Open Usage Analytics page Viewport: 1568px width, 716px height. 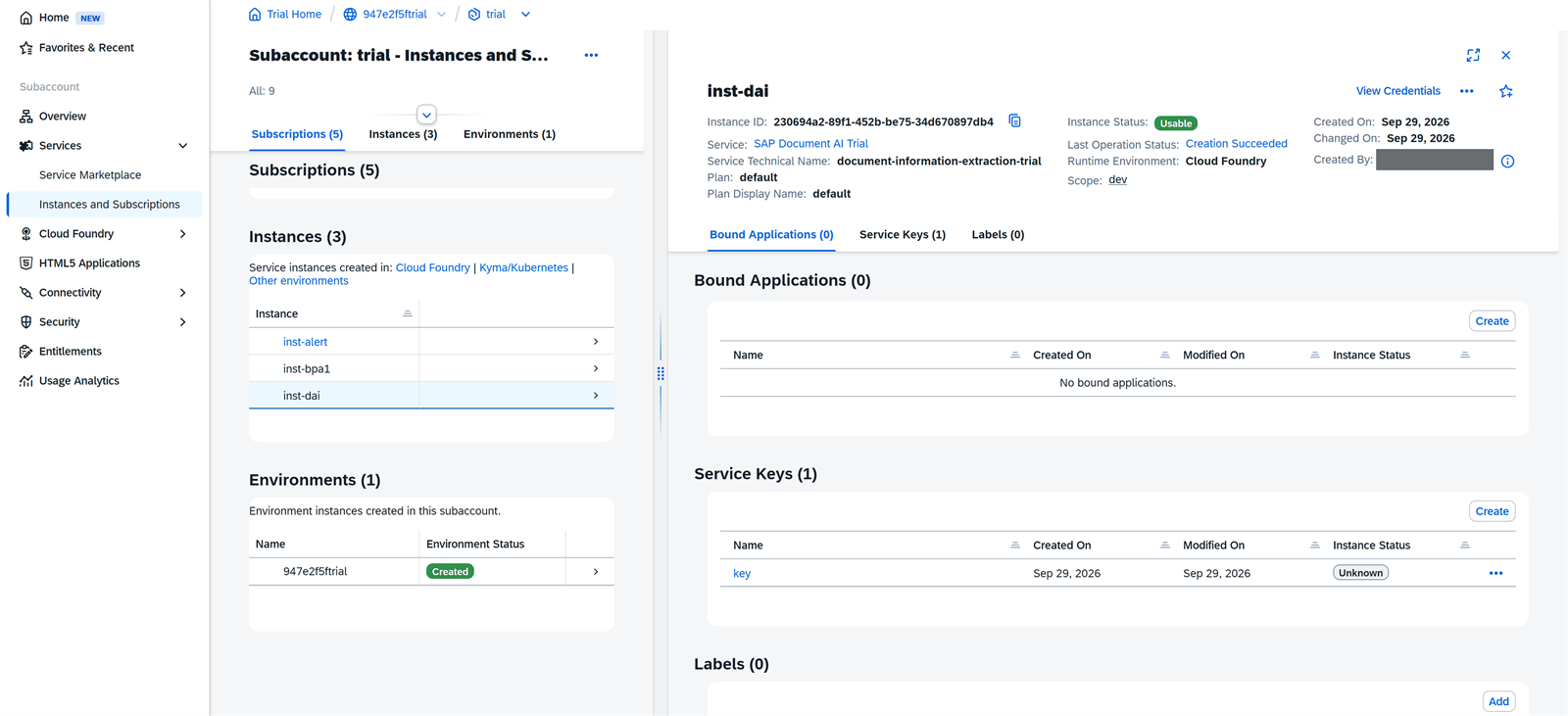(x=79, y=380)
